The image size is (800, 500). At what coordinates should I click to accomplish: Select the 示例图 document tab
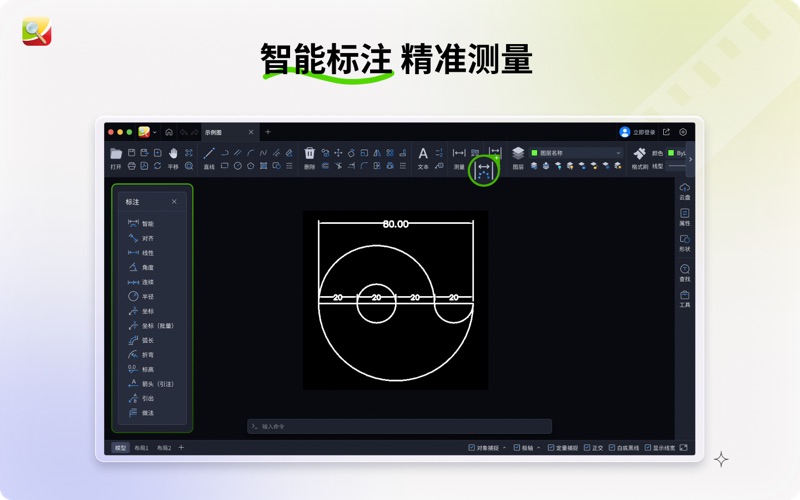pos(230,132)
